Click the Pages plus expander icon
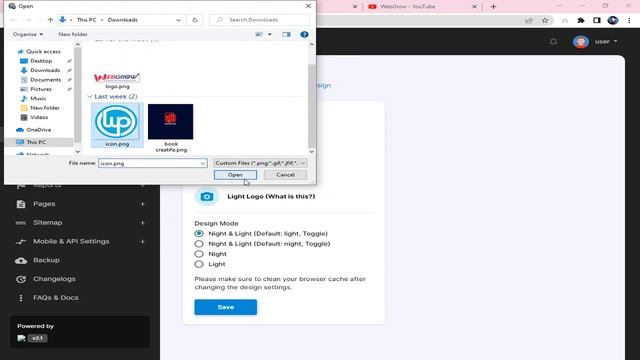Image resolution: width=640 pixels, height=360 pixels. tap(142, 204)
